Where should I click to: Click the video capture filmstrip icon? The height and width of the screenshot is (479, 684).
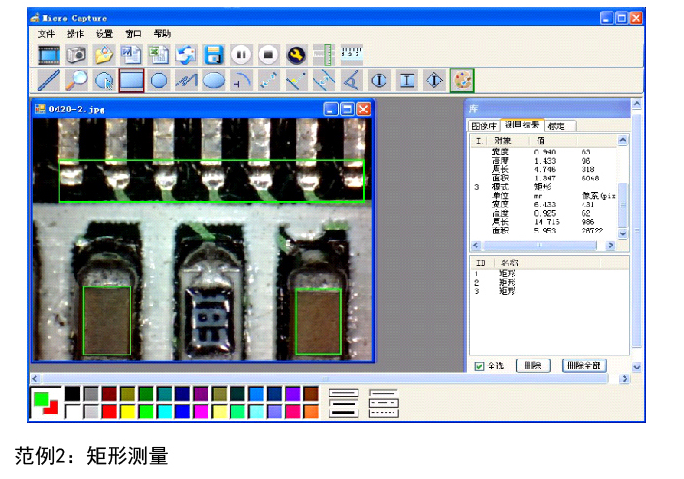(x=49, y=55)
